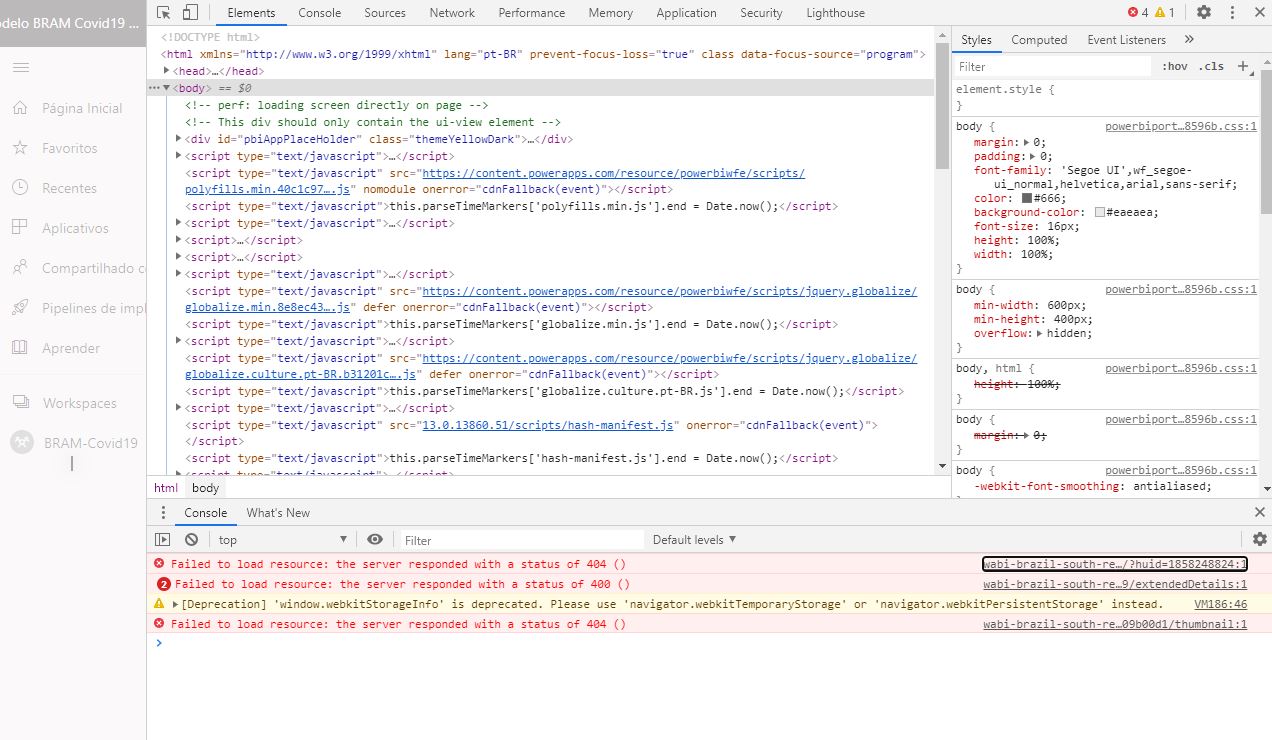Click the #eaeaea background color swatch
The width and height of the screenshot is (1272, 740).
(x=1100, y=212)
